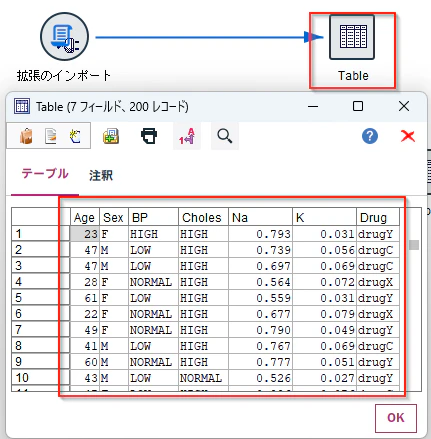Open help with question mark icon
Screen dimensions: 431x439
[x=370, y=136]
